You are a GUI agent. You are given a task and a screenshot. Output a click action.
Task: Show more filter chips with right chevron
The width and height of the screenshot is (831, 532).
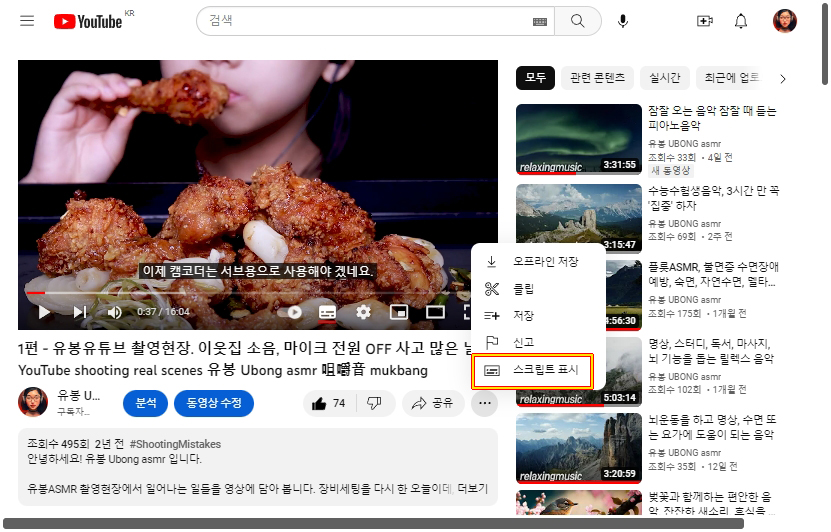click(783, 79)
